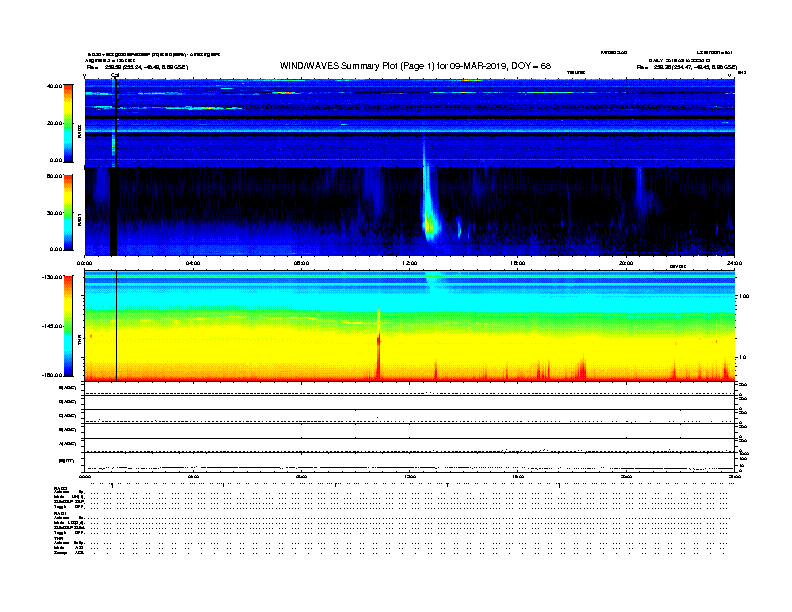The height and width of the screenshot is (612, 792).
Task: Click the small burst near 14:00 in RAD1
Action: (x=459, y=227)
